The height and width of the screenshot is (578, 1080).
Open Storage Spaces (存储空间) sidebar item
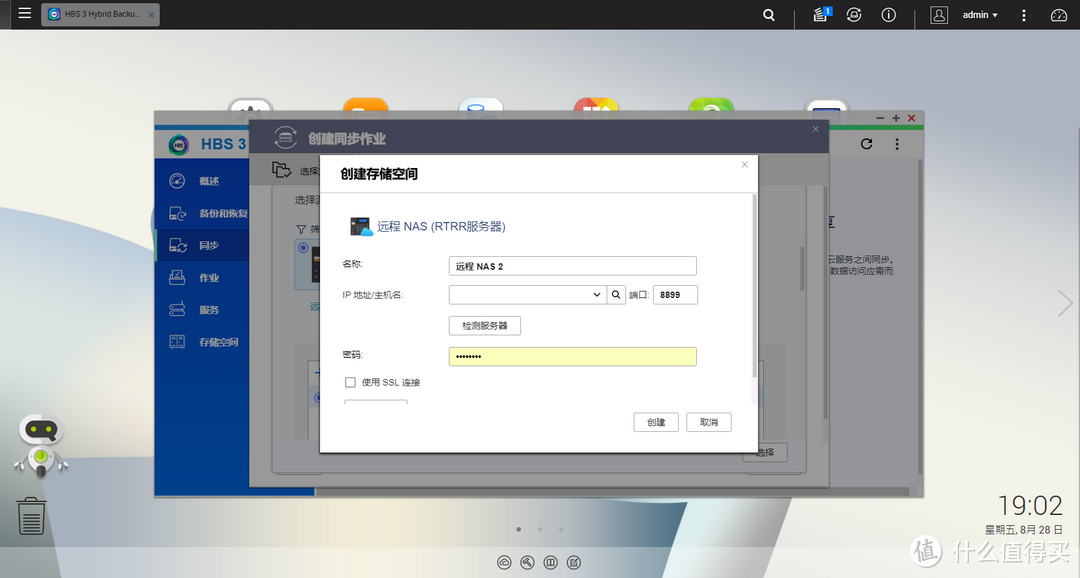(x=202, y=342)
